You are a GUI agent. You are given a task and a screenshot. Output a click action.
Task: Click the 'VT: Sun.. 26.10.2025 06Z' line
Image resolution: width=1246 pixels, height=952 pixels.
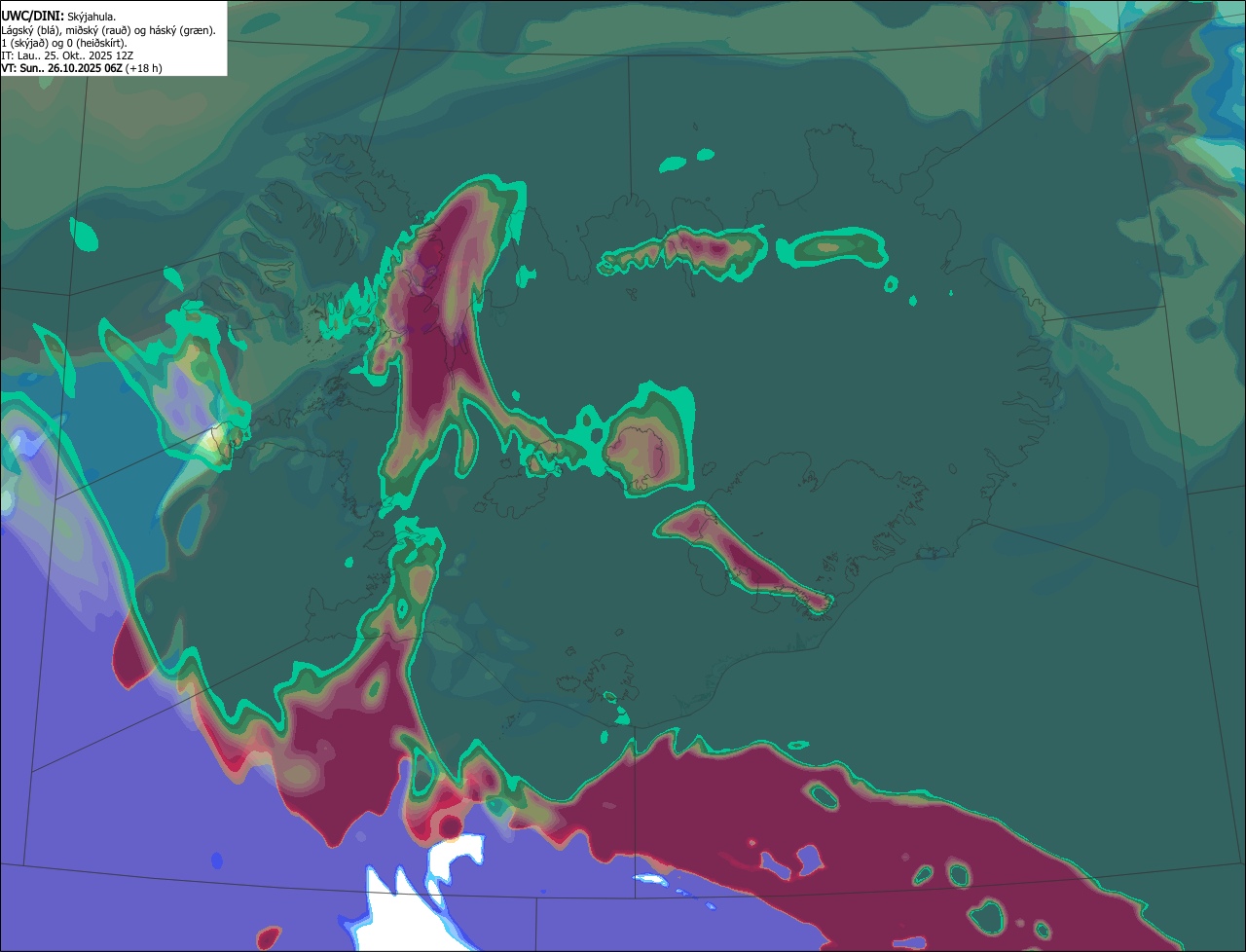pos(82,68)
